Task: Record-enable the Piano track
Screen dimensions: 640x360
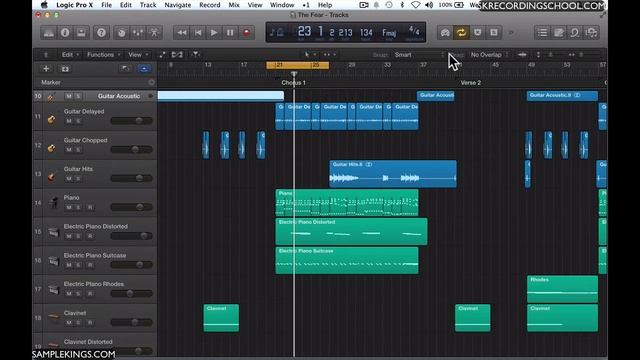Action: 90,207
